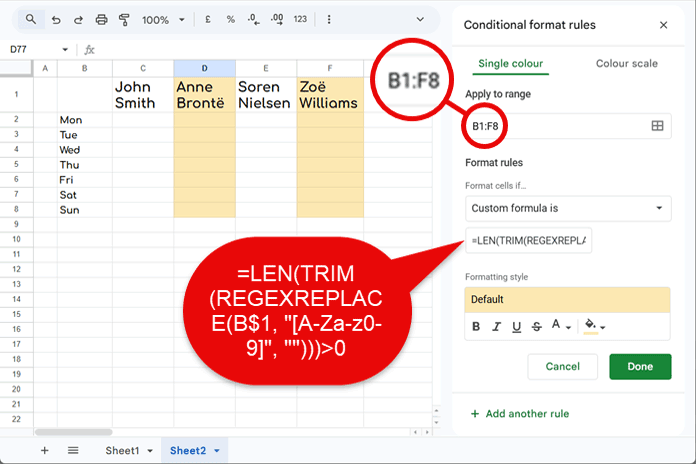
Task: Open the search menus magnifier icon
Action: click(31, 20)
